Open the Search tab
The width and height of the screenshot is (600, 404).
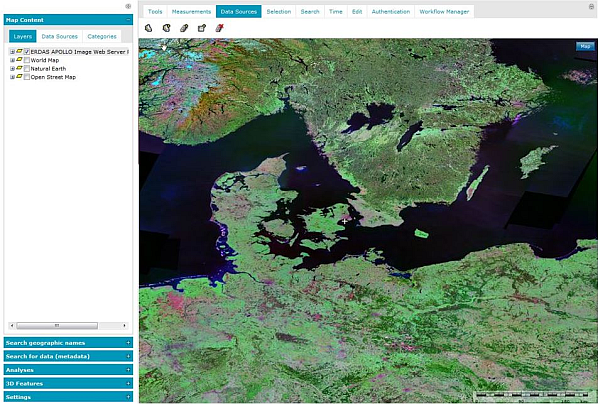(310, 11)
